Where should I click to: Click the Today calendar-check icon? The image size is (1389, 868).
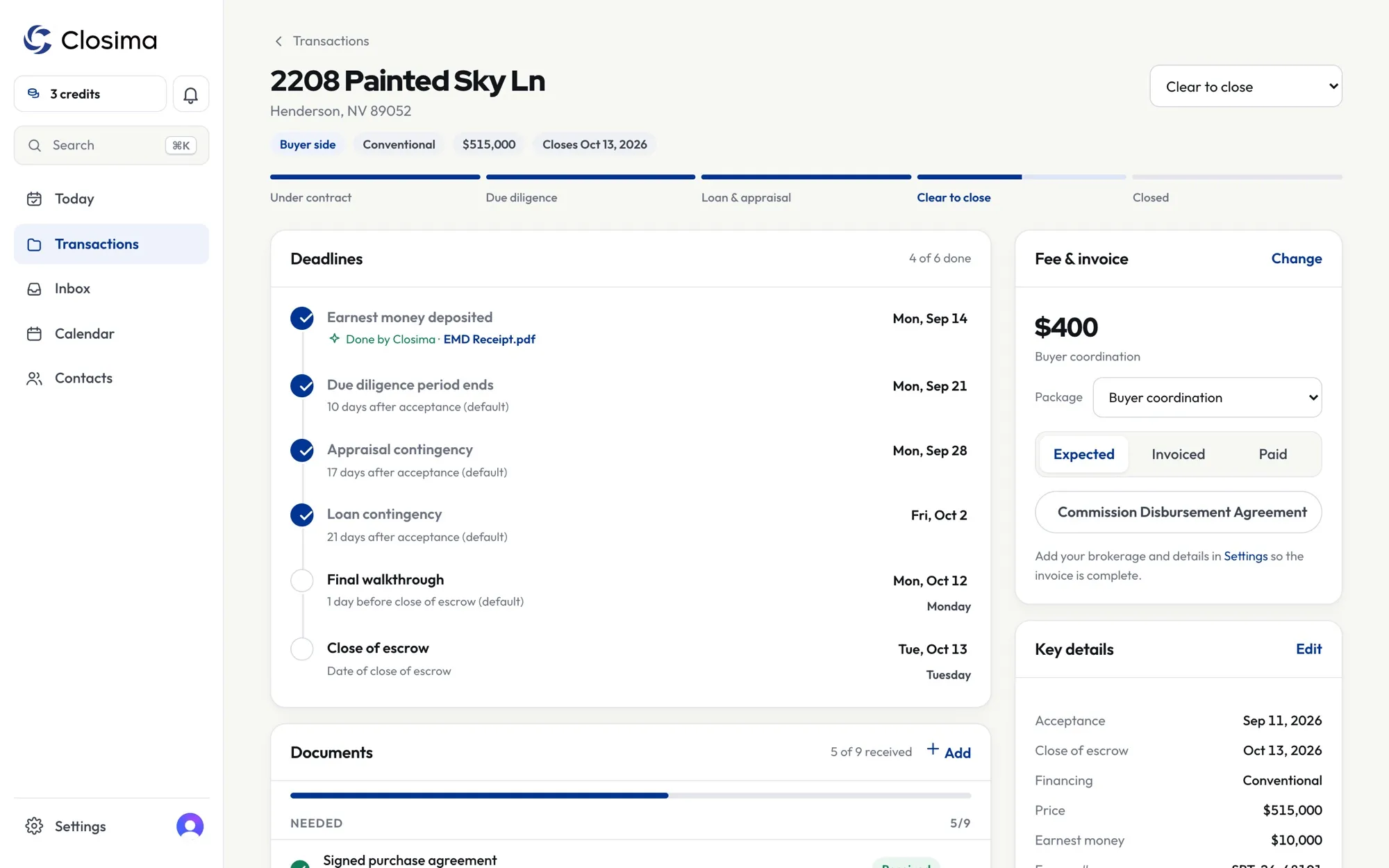coord(34,199)
